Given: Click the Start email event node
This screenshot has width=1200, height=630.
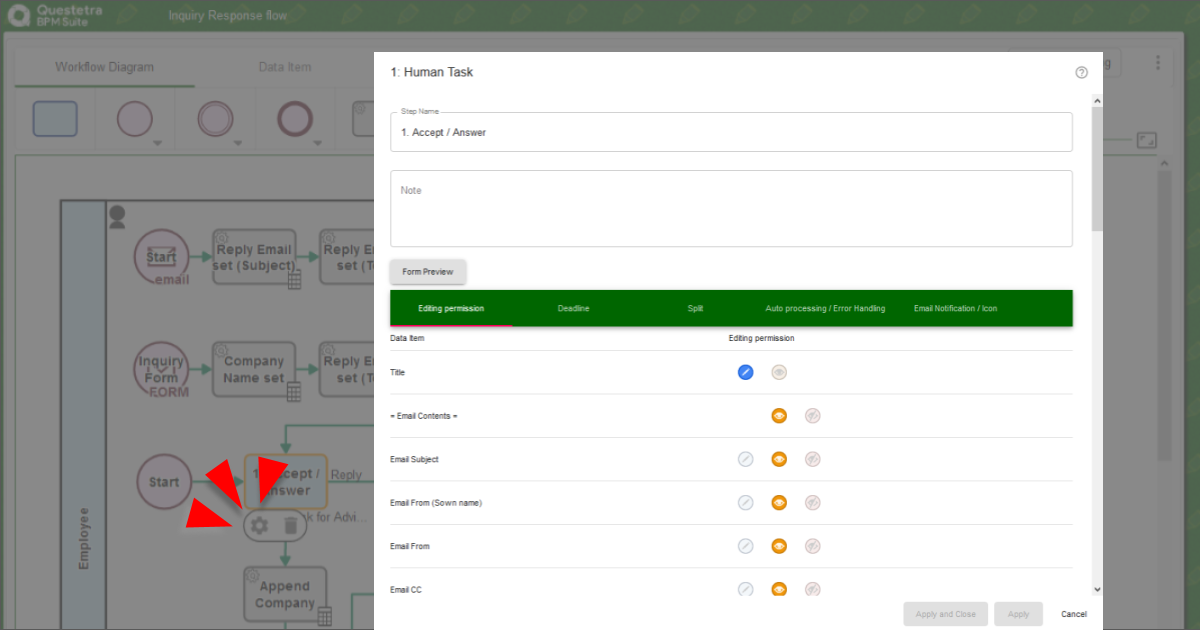Looking at the screenshot, I should pos(161,257).
